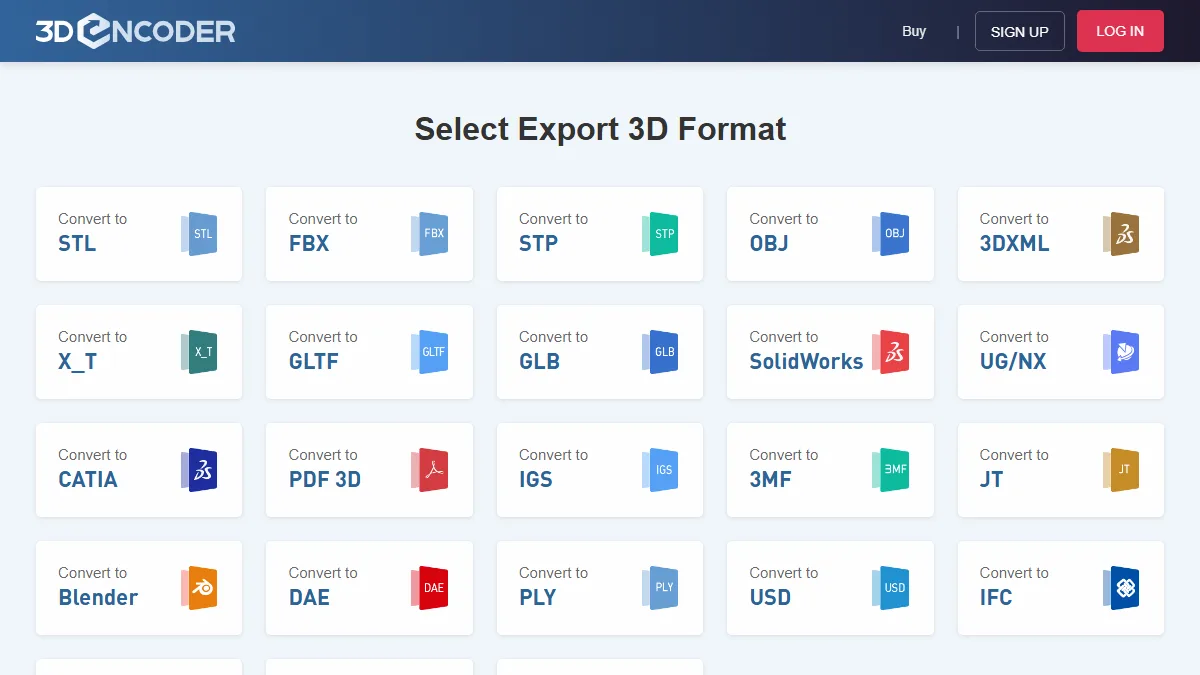Click the UG/NX format icon
The height and width of the screenshot is (675, 1200).
(x=1121, y=352)
